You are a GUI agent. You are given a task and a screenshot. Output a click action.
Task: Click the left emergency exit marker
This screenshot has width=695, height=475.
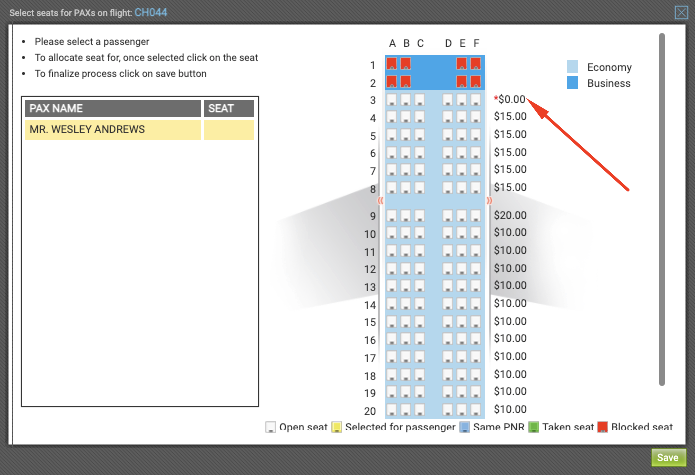tap(380, 201)
